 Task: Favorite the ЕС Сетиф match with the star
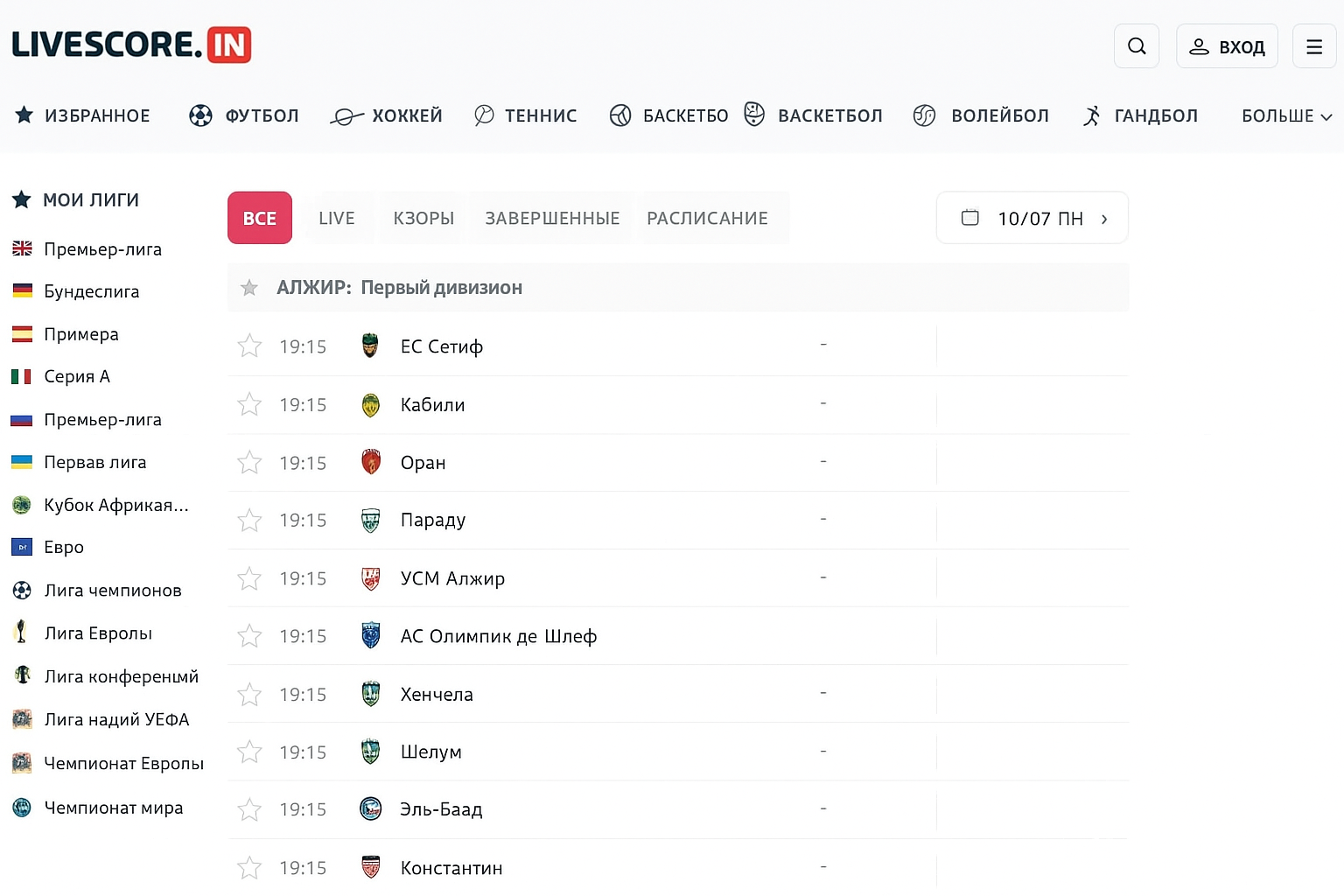click(249, 346)
